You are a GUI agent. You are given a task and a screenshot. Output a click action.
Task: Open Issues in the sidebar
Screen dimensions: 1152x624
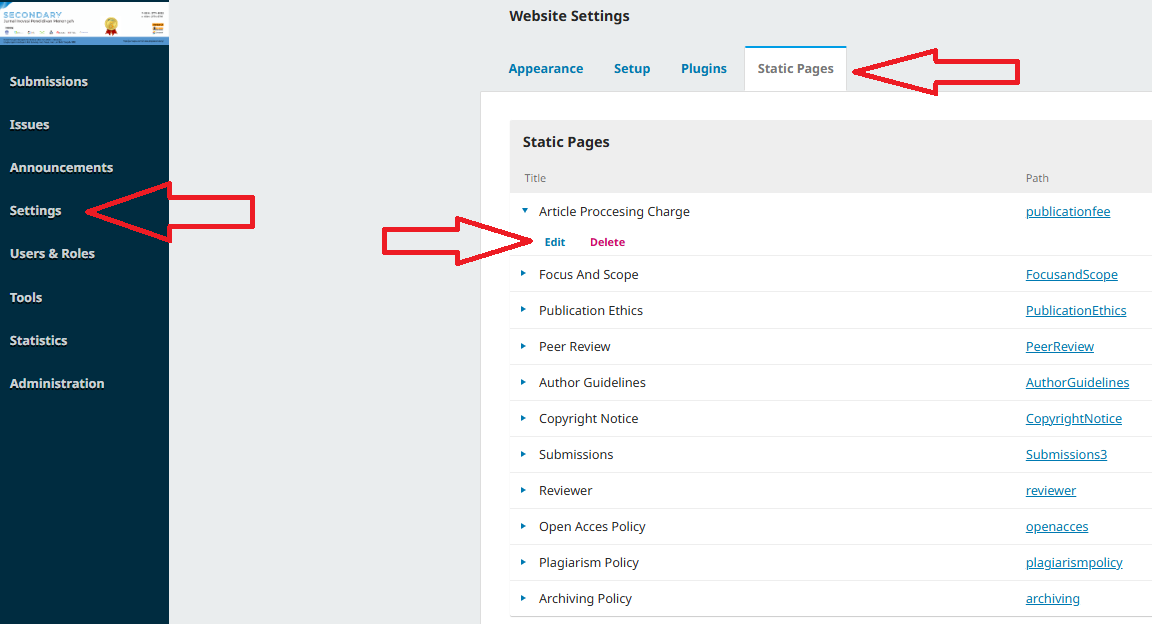click(x=30, y=124)
